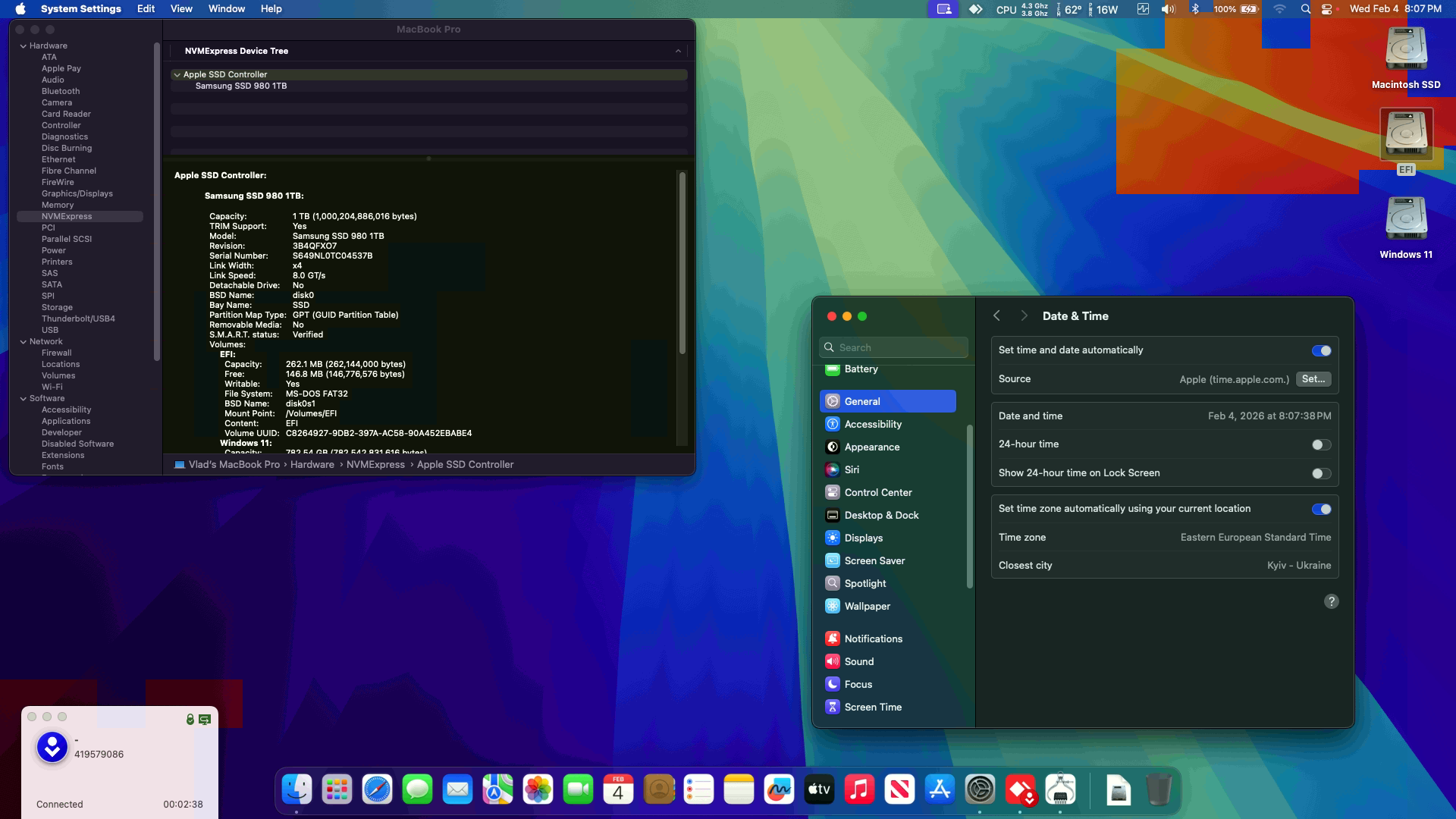Disable Set time and date automatically

[x=1321, y=350]
